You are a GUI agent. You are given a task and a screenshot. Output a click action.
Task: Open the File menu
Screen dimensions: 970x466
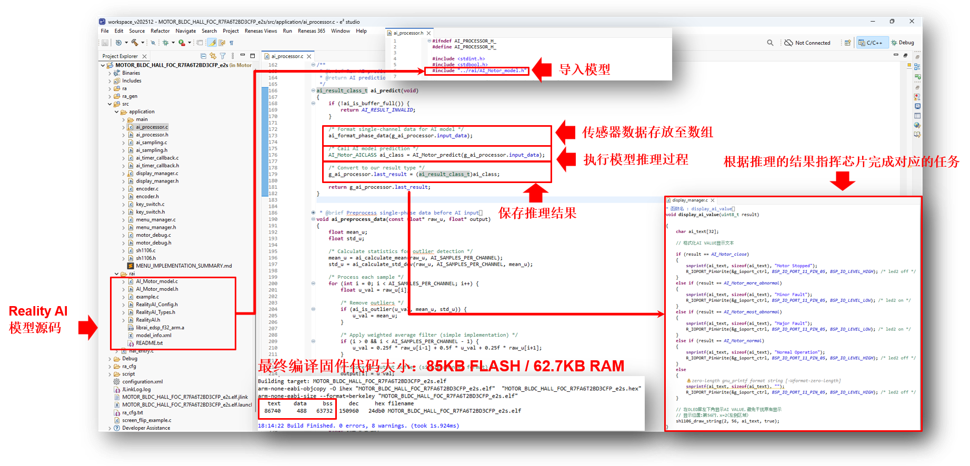click(104, 30)
